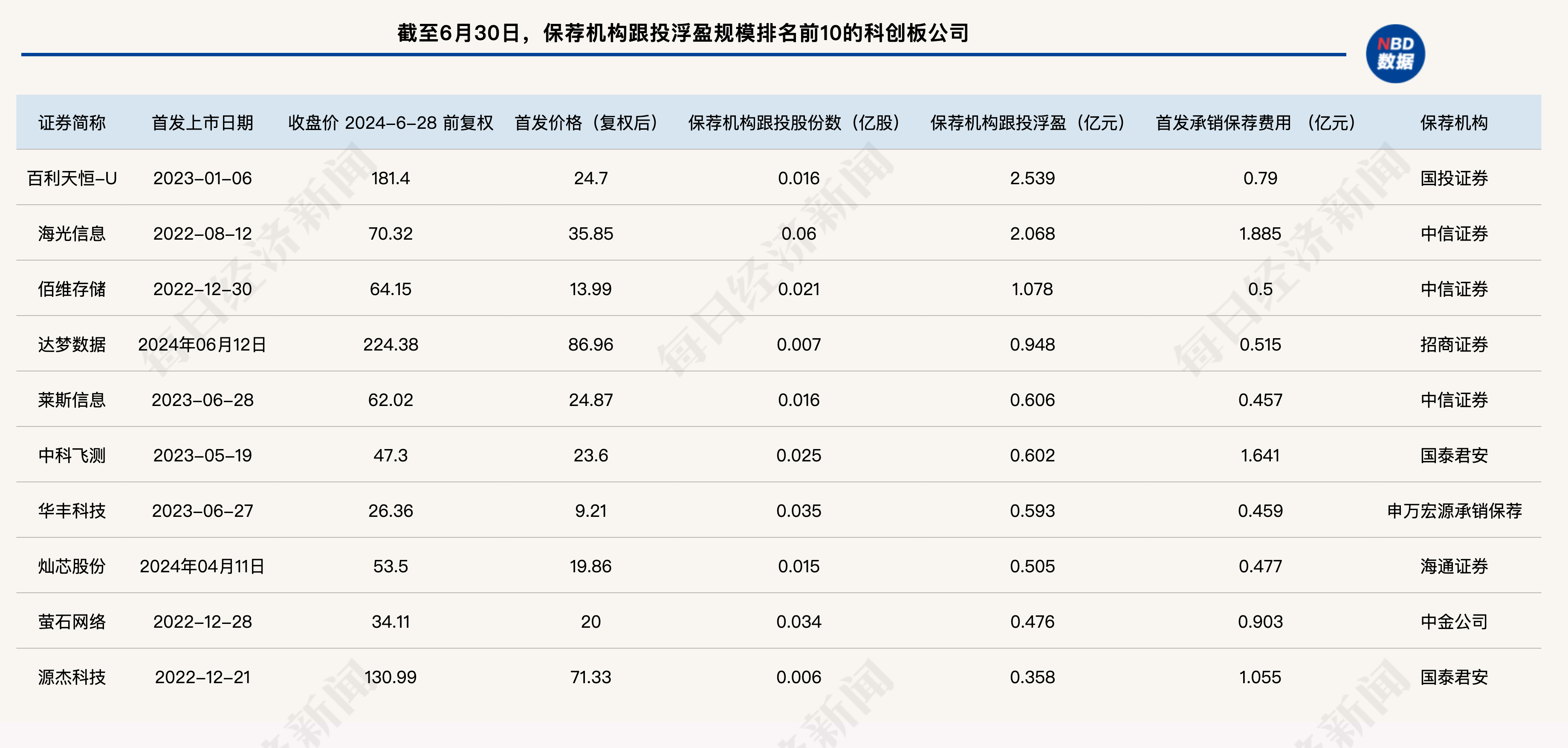Click sponsor 国投证券
Screen dimensions: 1568x748
pos(1454,179)
